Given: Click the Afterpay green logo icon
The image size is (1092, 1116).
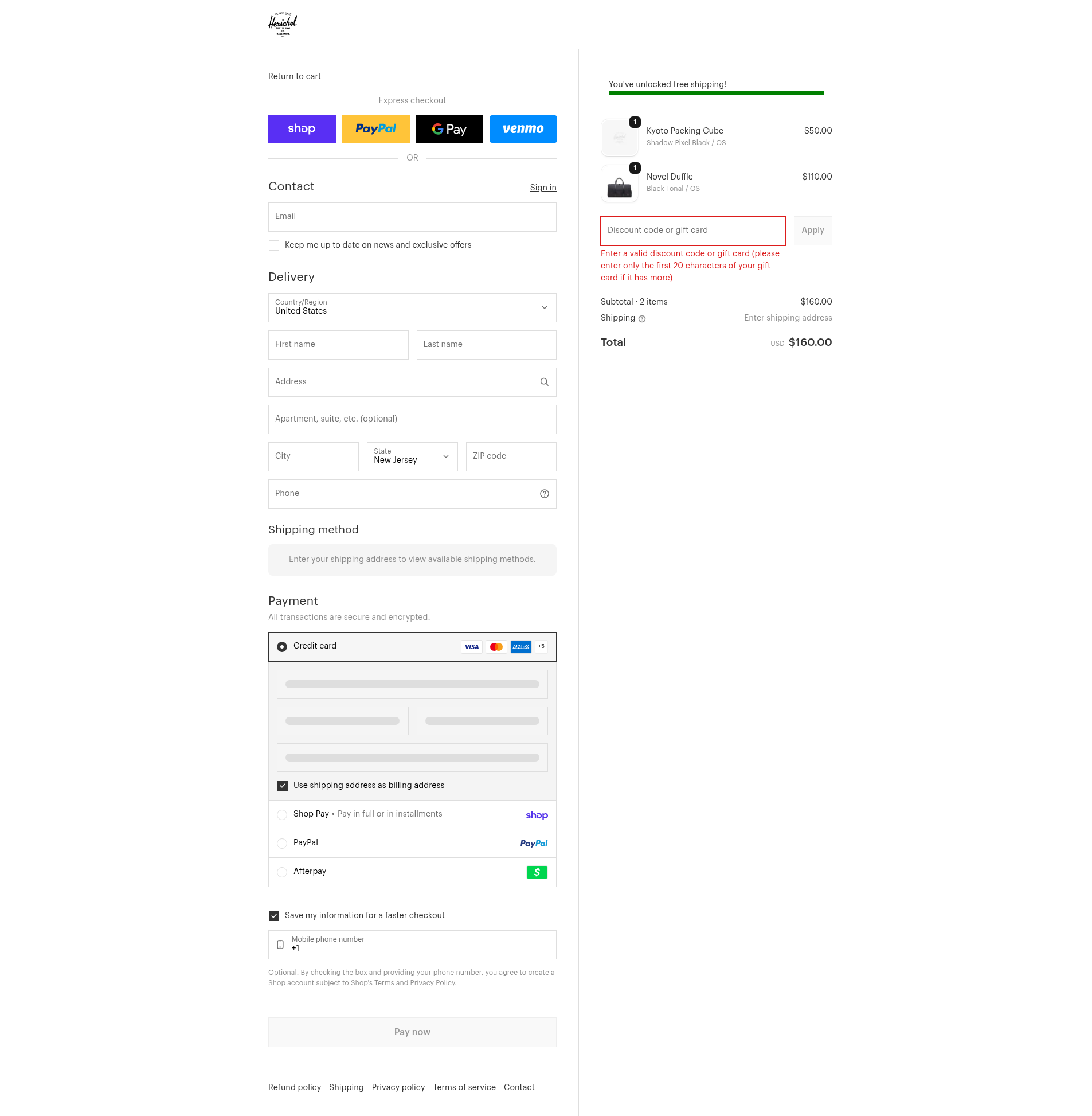Looking at the screenshot, I should tap(536, 872).
